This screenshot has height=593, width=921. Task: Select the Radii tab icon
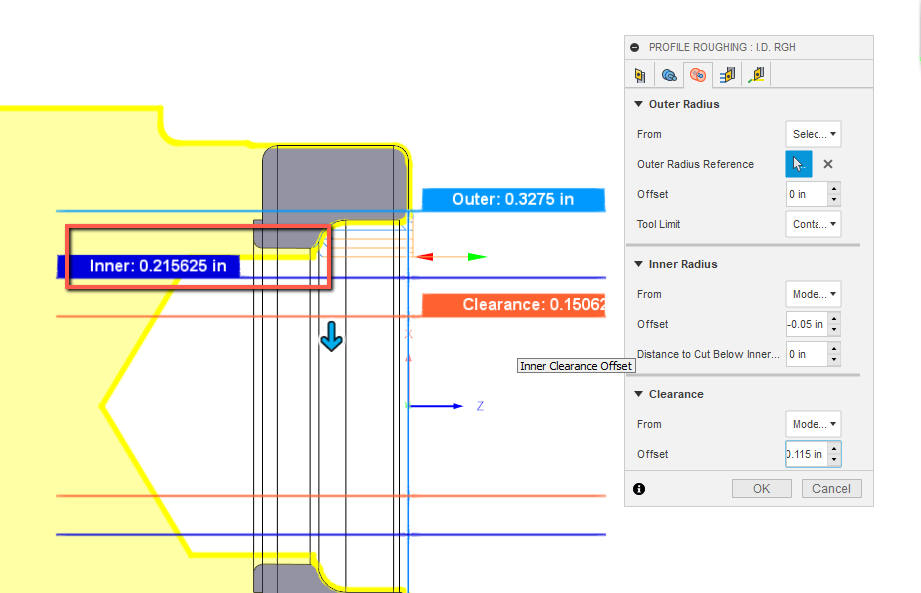coord(698,75)
